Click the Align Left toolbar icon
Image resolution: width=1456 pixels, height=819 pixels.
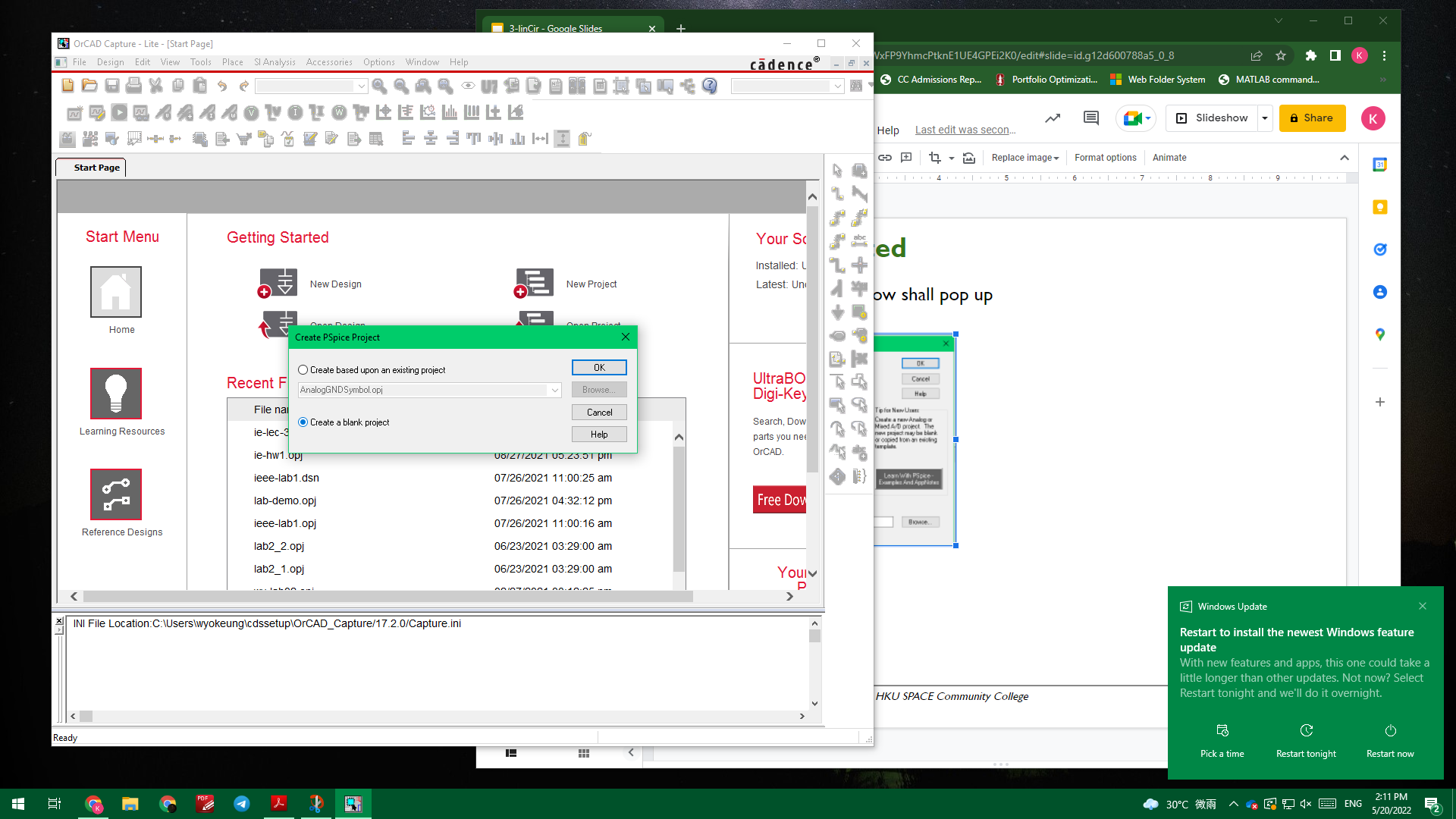(x=408, y=138)
